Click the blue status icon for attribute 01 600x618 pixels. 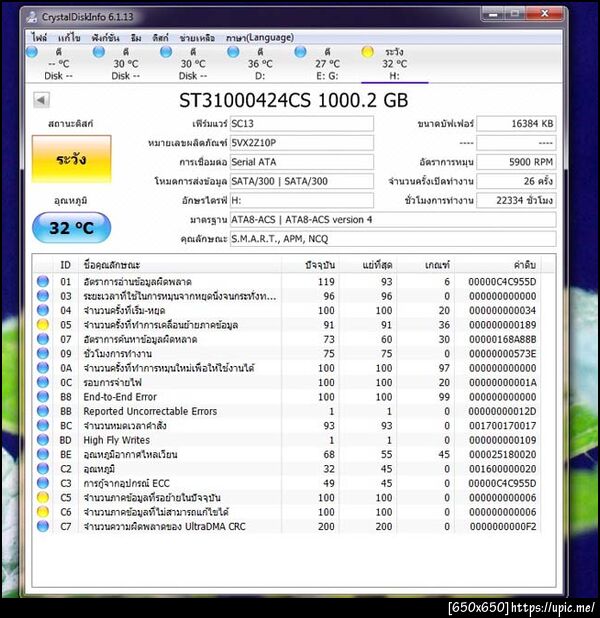point(43,281)
